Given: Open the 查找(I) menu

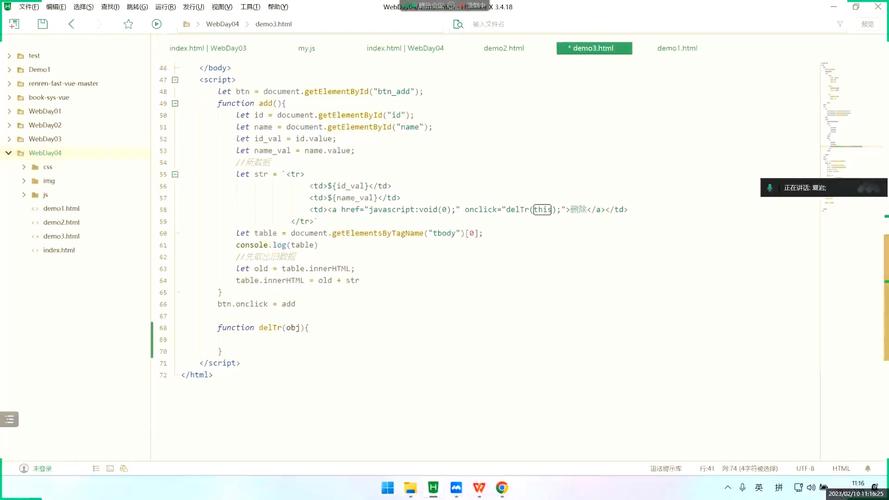Looking at the screenshot, I should tap(110, 7).
